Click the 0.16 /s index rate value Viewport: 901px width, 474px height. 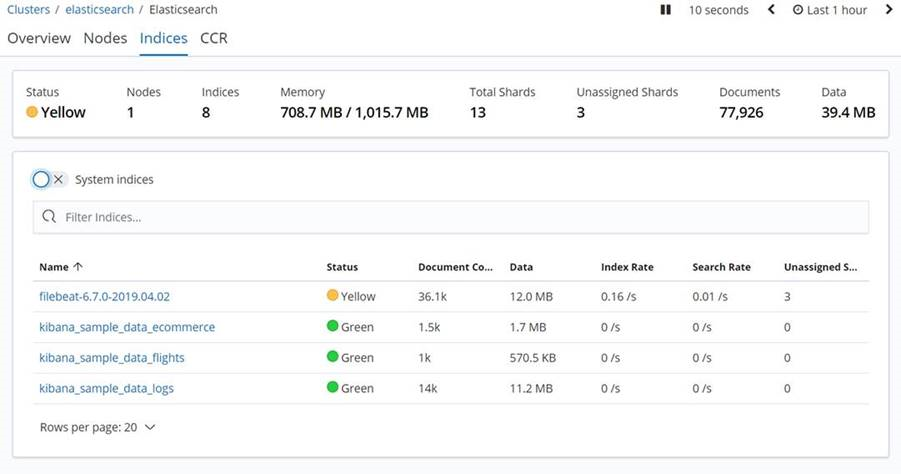click(618, 296)
